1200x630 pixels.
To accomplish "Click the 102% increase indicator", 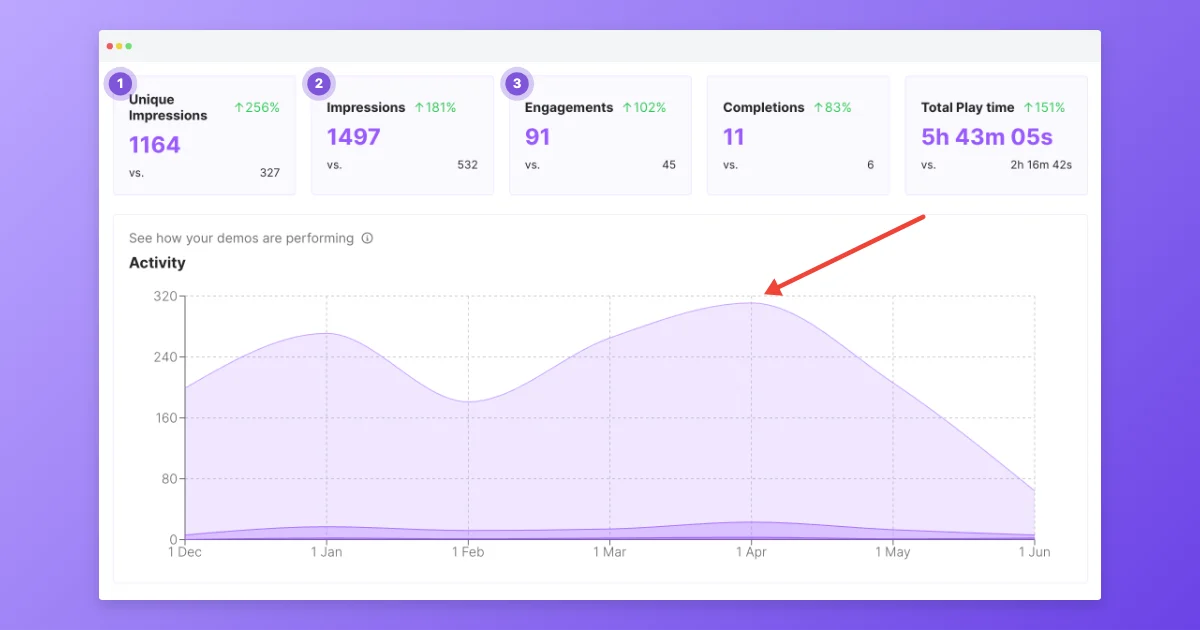I will click(x=644, y=107).
